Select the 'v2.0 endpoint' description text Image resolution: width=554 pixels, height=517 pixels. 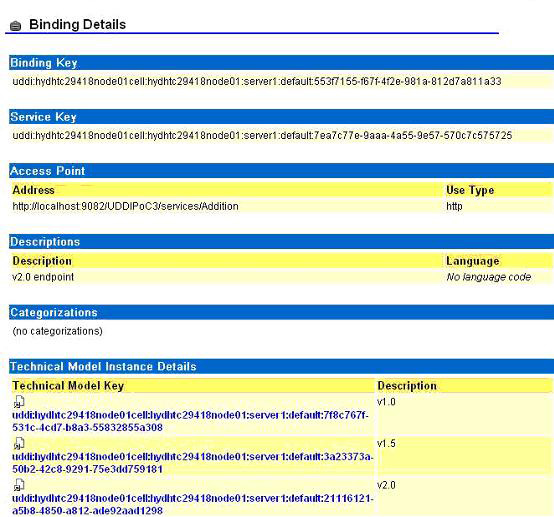coord(43,277)
